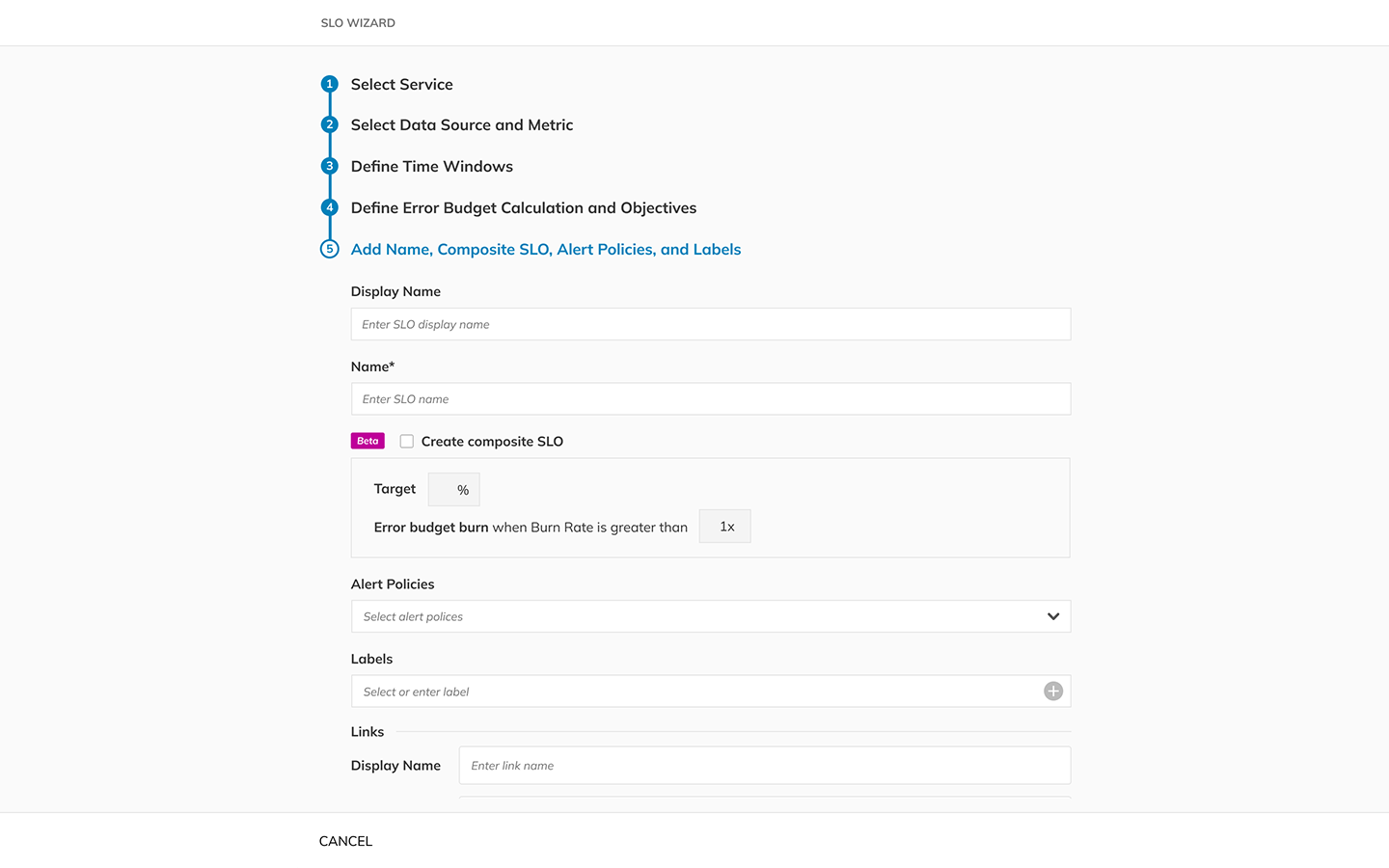
Task: Enable the Create composite SLO checkbox
Action: pos(407,442)
